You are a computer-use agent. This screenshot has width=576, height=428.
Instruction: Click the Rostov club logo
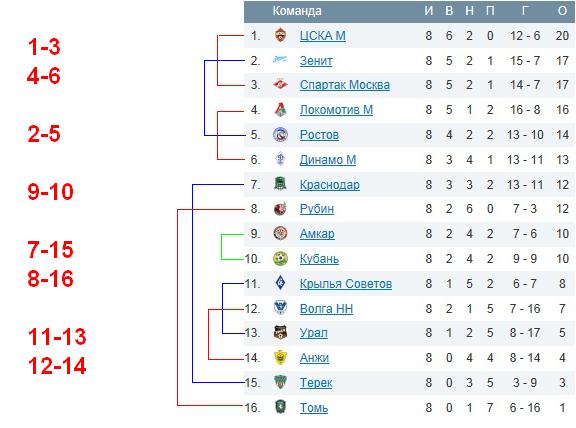[x=280, y=134]
